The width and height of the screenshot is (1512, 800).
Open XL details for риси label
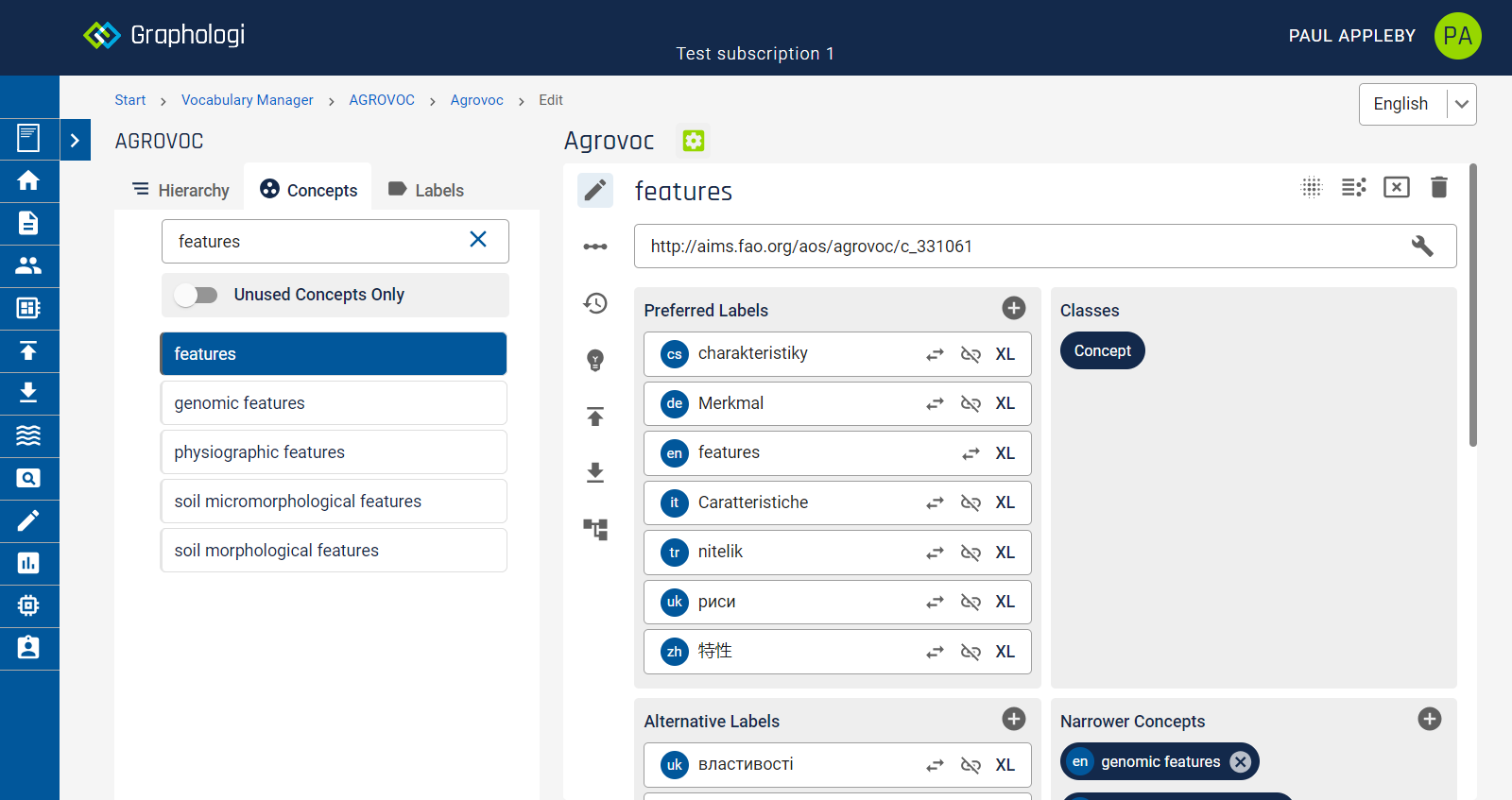click(1005, 602)
